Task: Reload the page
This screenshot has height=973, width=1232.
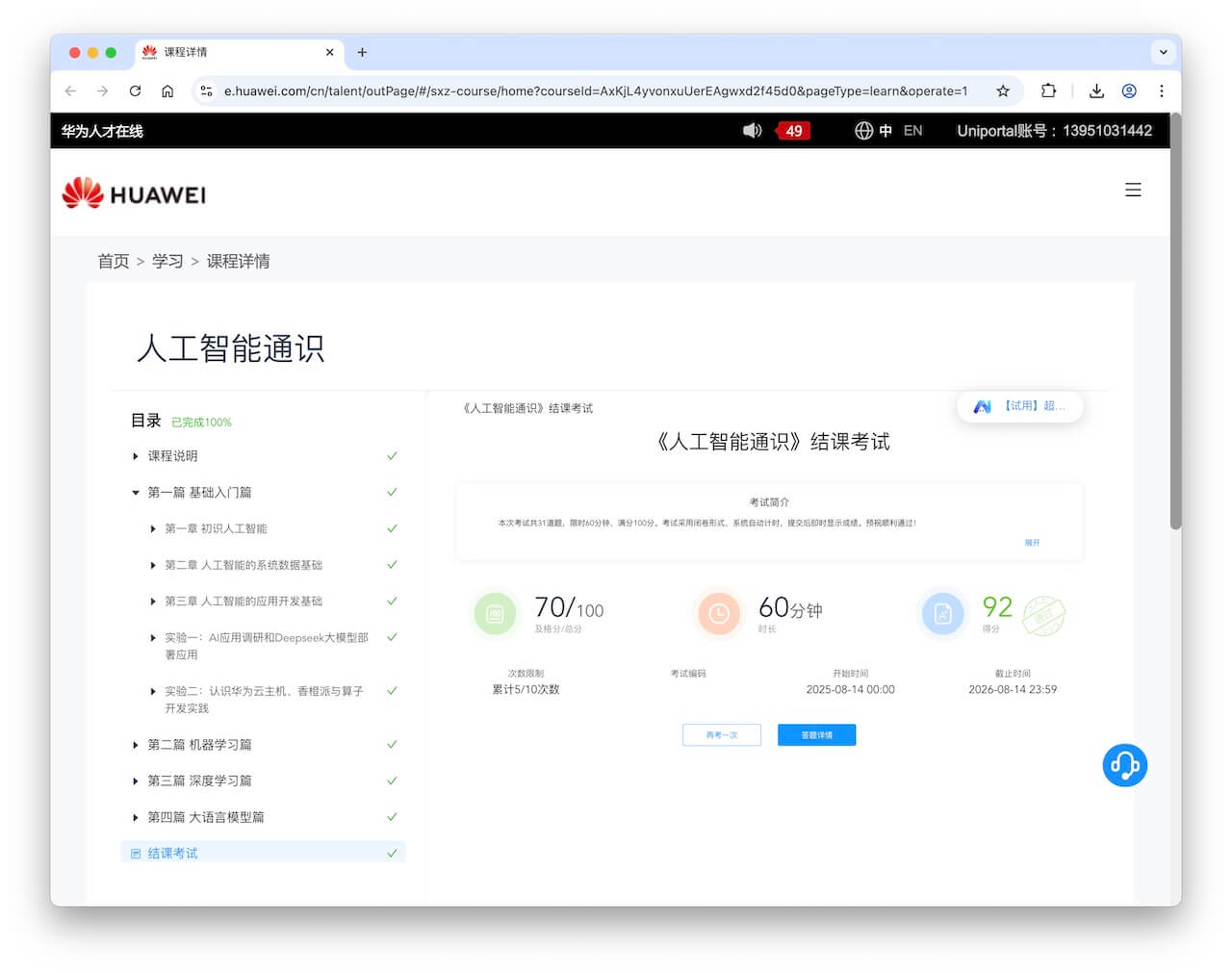Action: [135, 90]
